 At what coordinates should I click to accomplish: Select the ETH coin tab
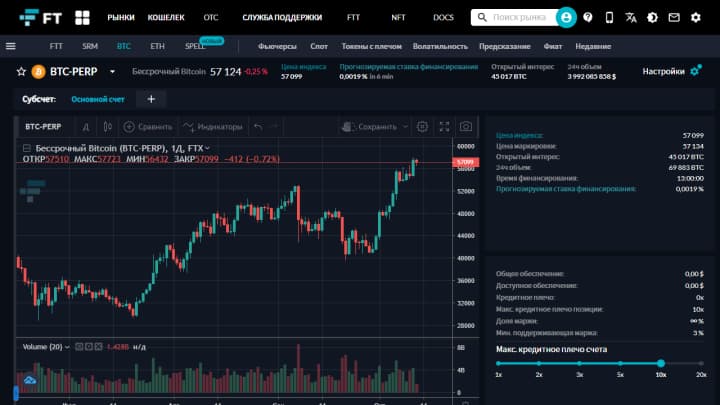coord(157,46)
